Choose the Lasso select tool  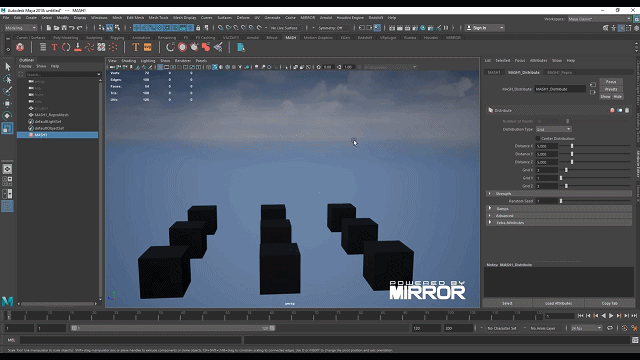click(x=7, y=79)
